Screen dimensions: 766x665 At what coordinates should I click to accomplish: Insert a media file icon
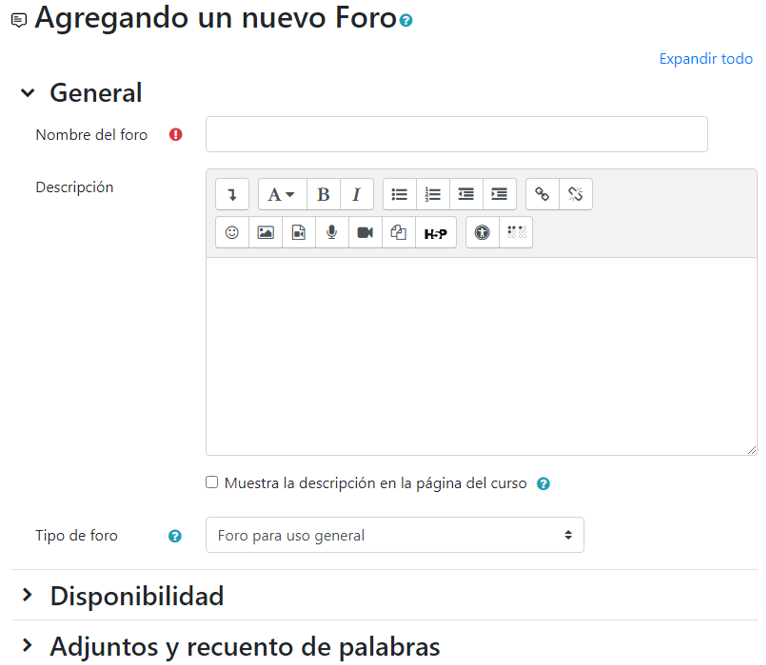click(298, 232)
